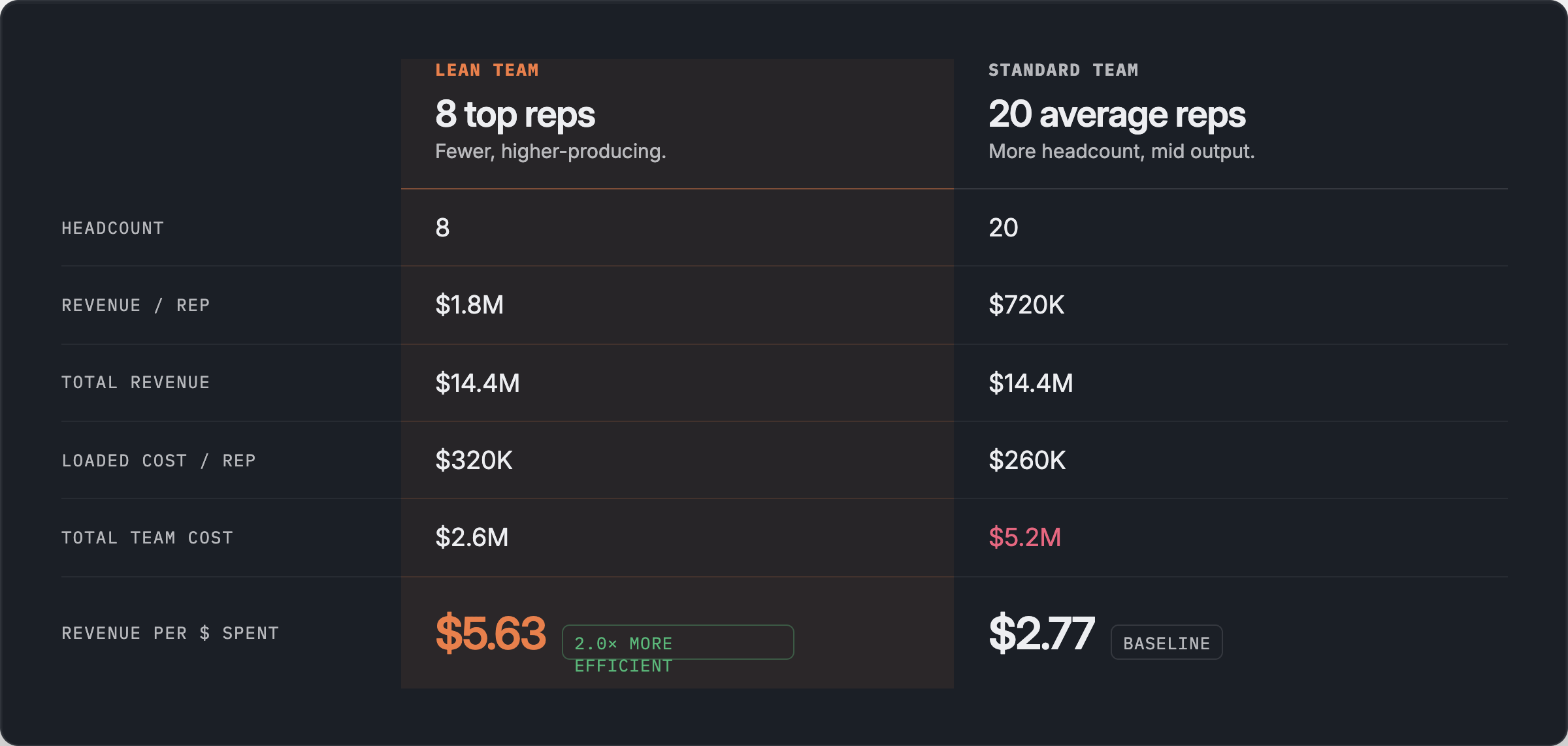The image size is (1568, 746).
Task: Click the HEADCOUNT row label
Action: point(112,228)
